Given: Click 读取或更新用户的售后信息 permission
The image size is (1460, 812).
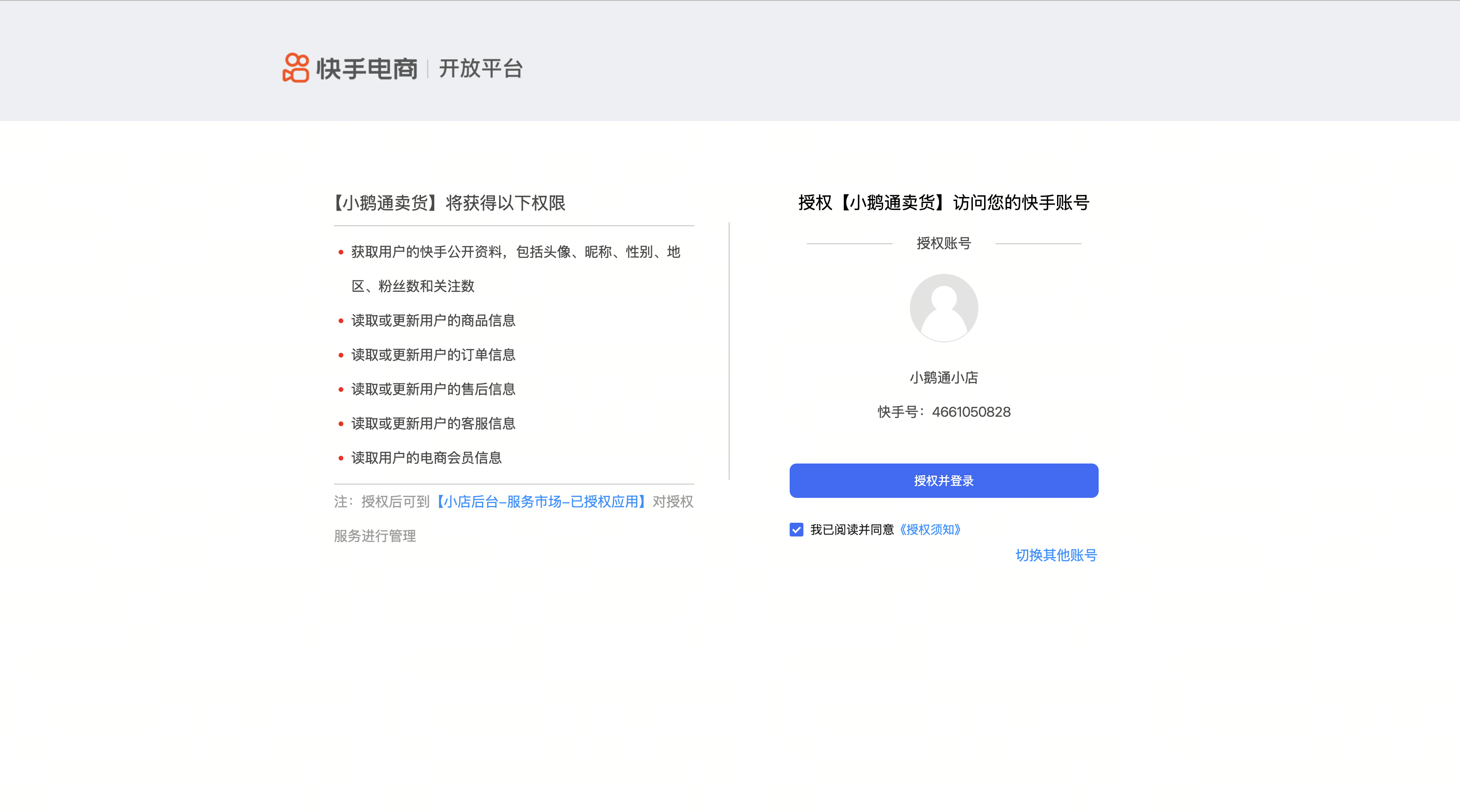Looking at the screenshot, I should pyautogui.click(x=433, y=389).
